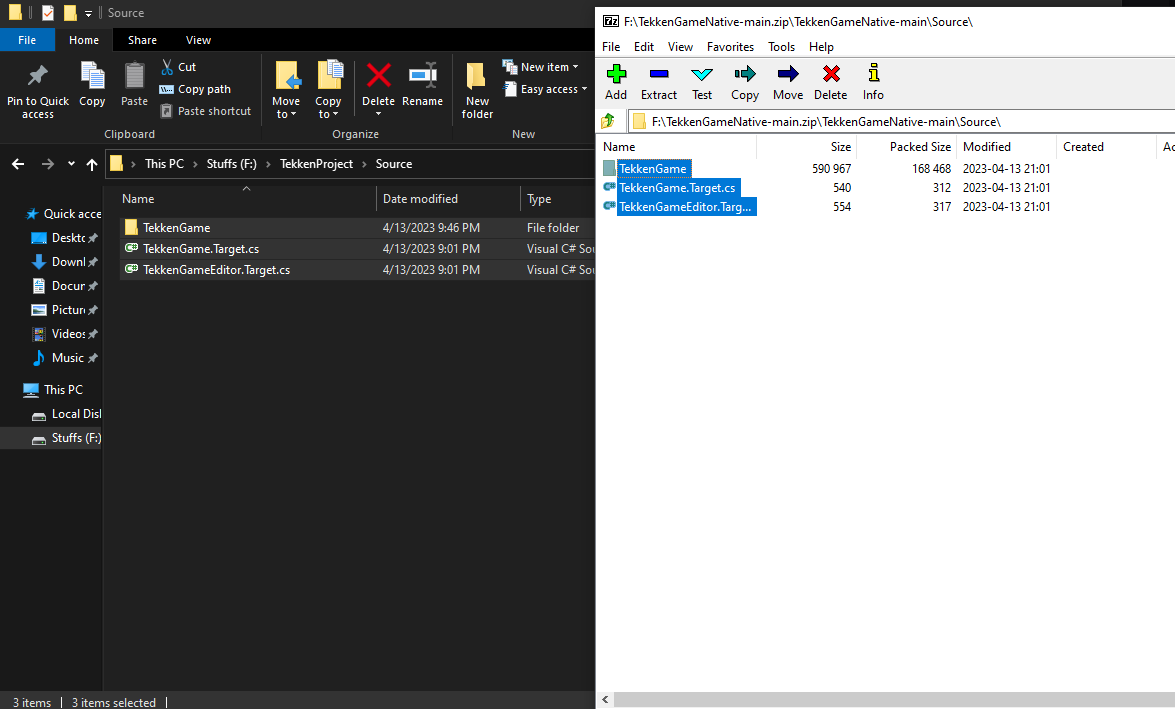Click the 7-Zip archive path field
The height and width of the screenshot is (709, 1175).
coord(901,121)
